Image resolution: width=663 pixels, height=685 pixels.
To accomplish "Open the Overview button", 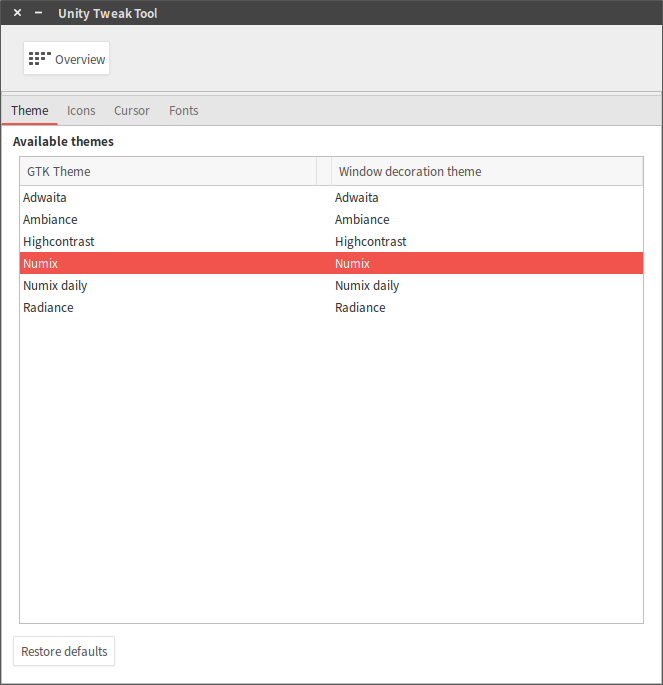I will (66, 58).
